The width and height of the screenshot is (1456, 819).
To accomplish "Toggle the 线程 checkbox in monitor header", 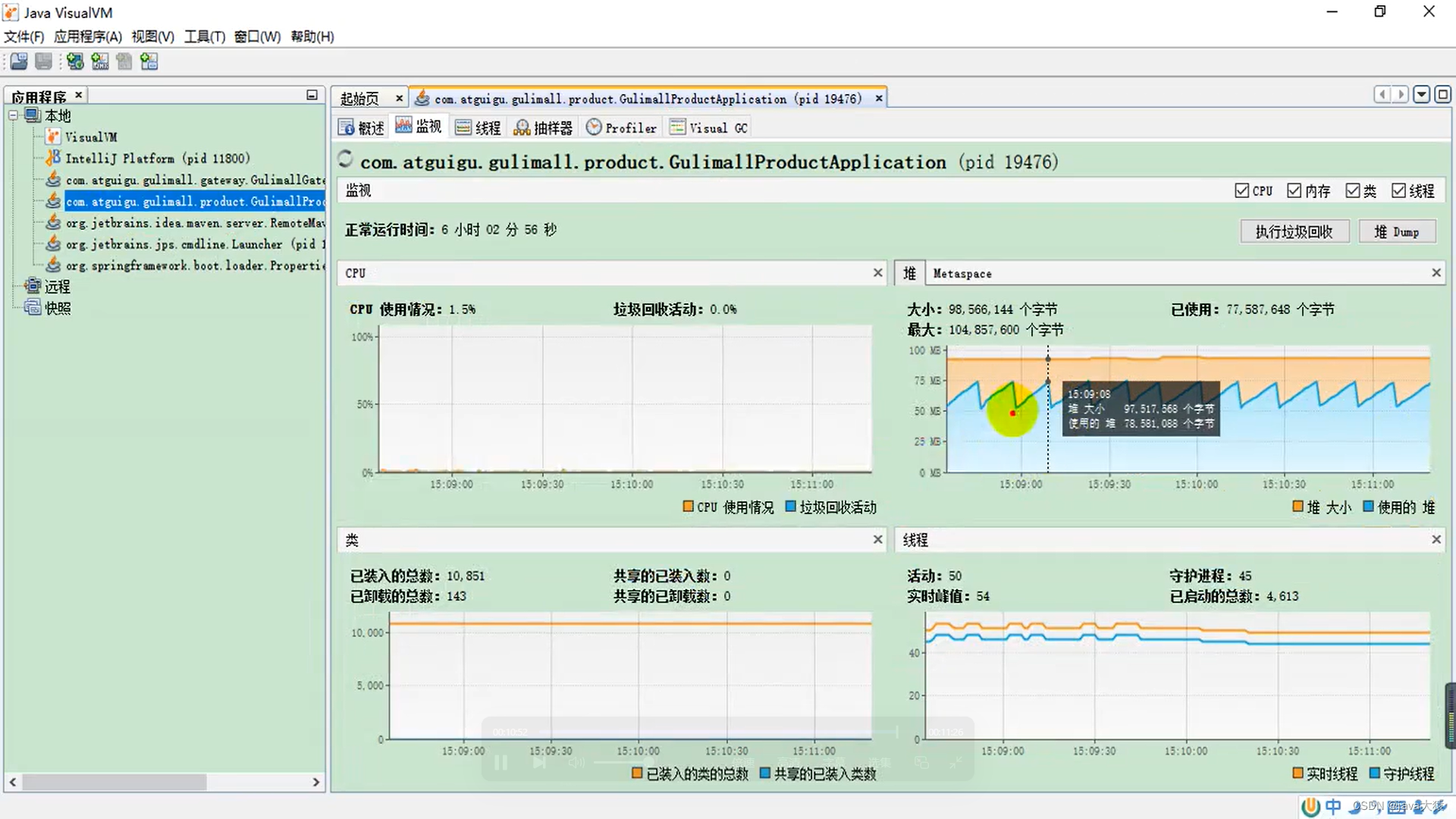I will pos(1399,191).
